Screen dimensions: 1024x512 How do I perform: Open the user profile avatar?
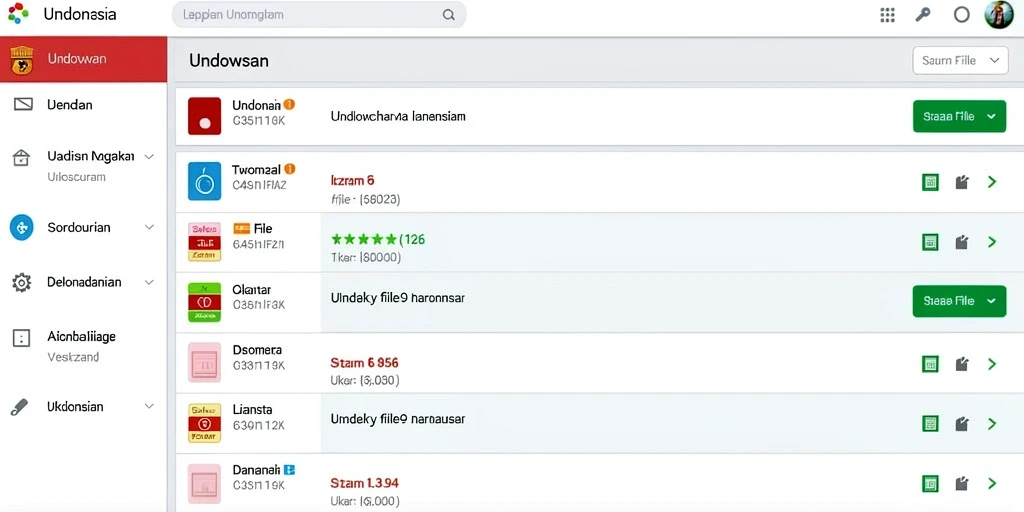(999, 14)
